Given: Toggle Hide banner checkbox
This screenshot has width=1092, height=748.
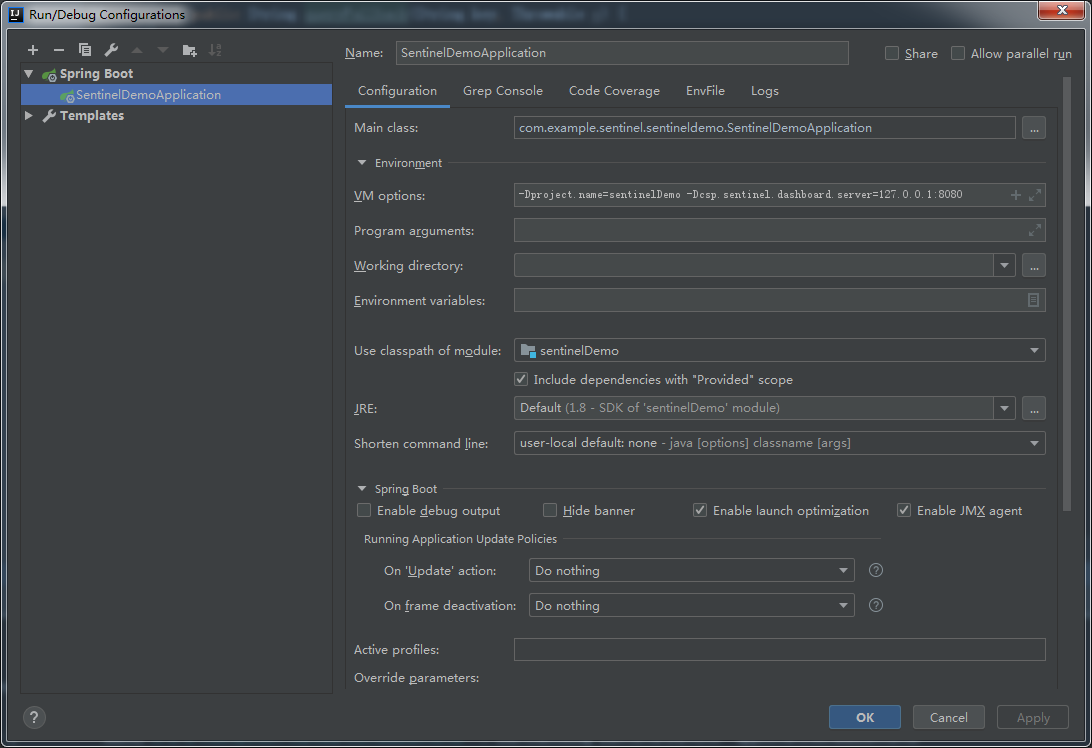Looking at the screenshot, I should pos(549,511).
